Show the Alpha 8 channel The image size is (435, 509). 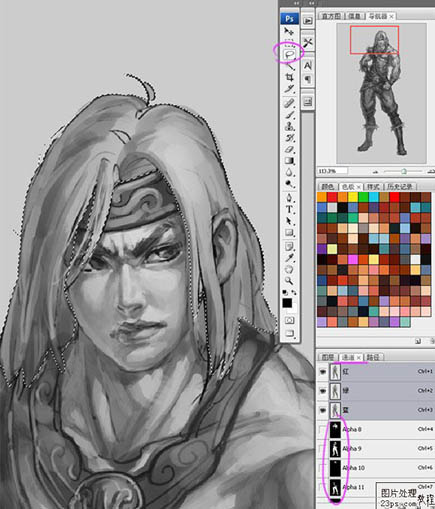(x=322, y=429)
